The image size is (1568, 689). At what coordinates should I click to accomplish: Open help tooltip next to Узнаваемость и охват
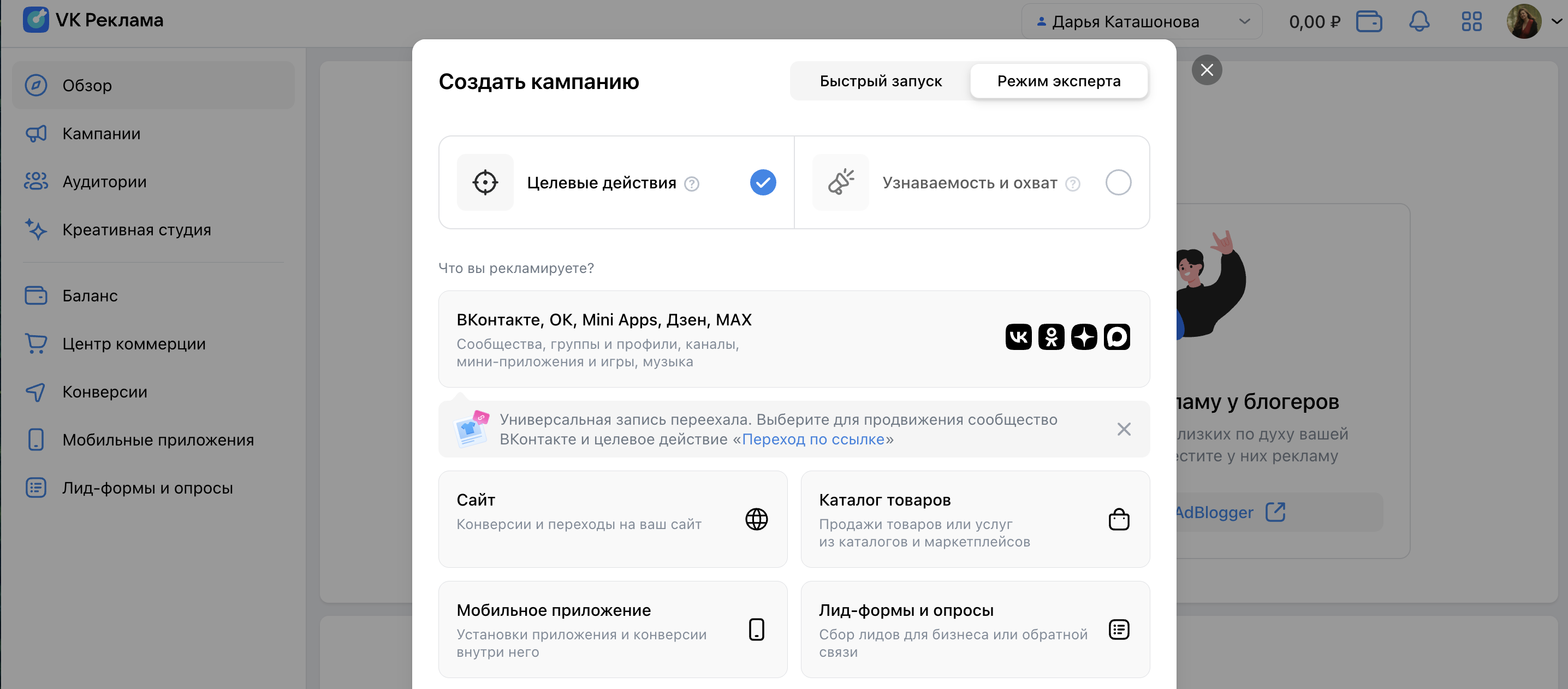1072,184
